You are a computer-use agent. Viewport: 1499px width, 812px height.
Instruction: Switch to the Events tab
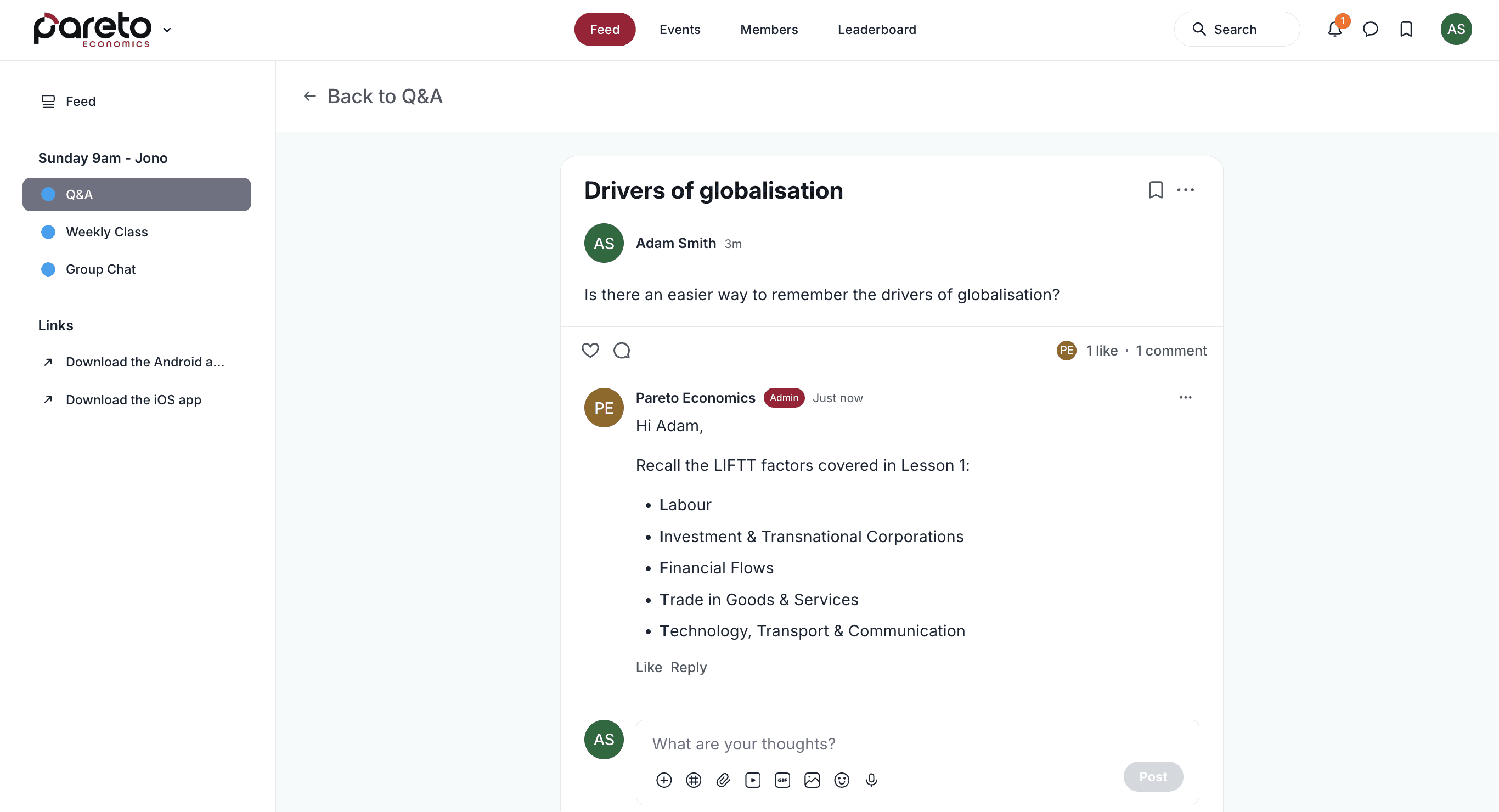[679, 29]
